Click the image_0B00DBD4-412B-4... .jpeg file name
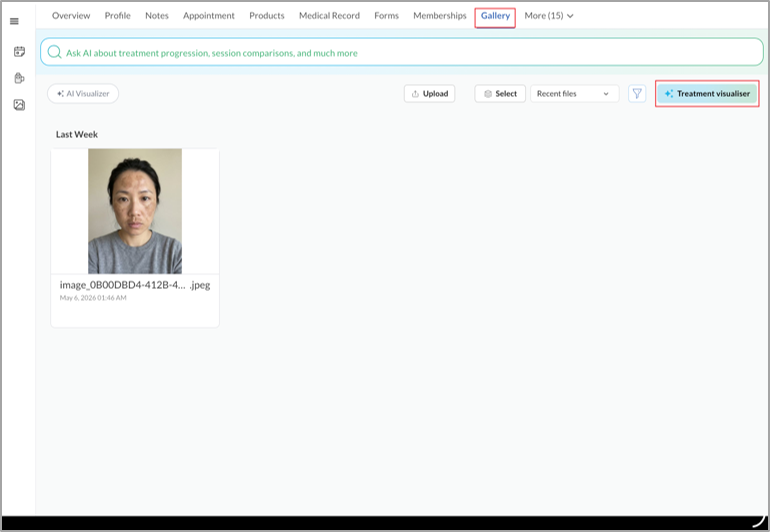The width and height of the screenshot is (770, 532). tap(135, 285)
